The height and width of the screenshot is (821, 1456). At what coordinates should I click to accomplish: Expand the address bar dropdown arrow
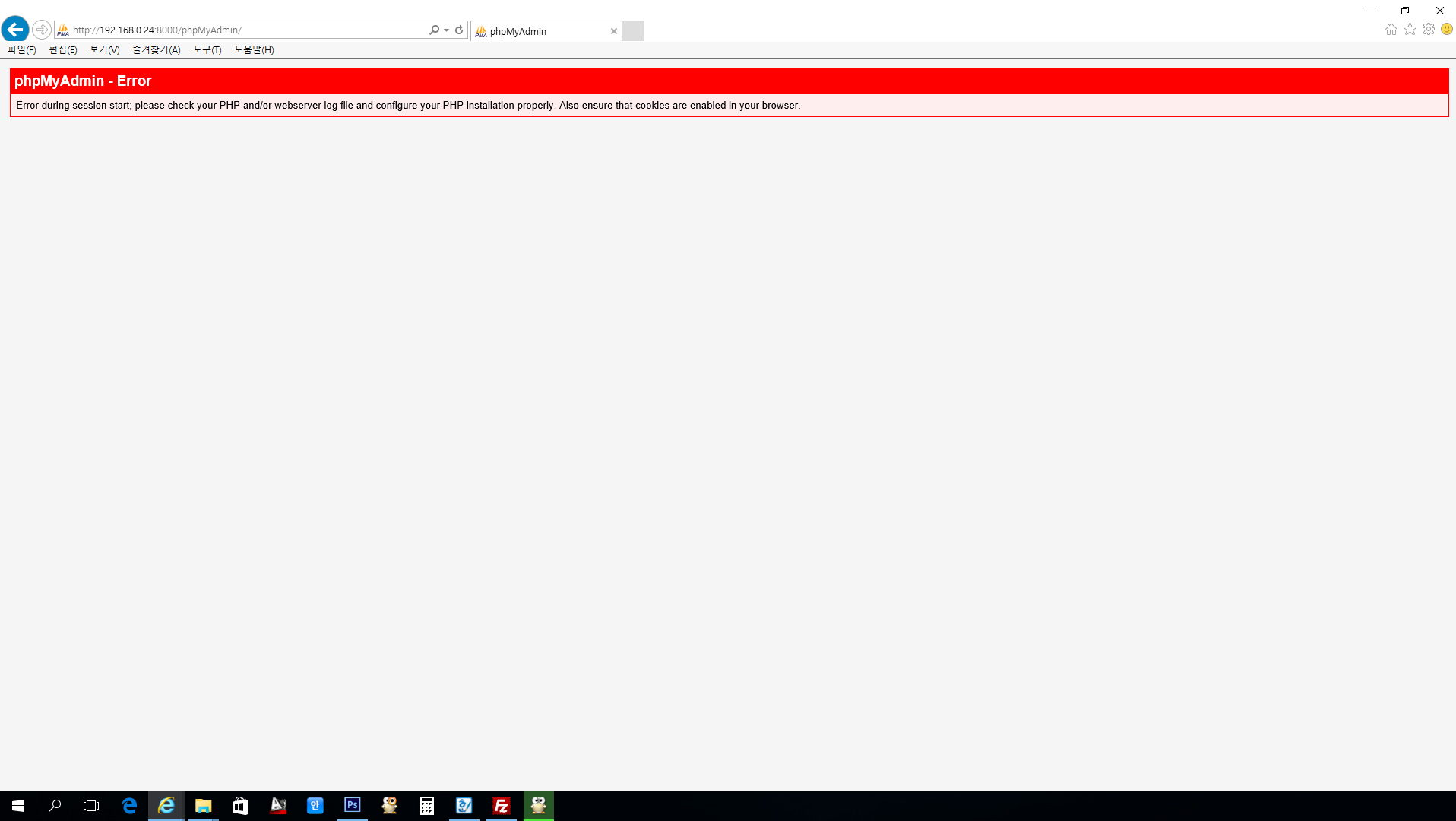coord(446,30)
